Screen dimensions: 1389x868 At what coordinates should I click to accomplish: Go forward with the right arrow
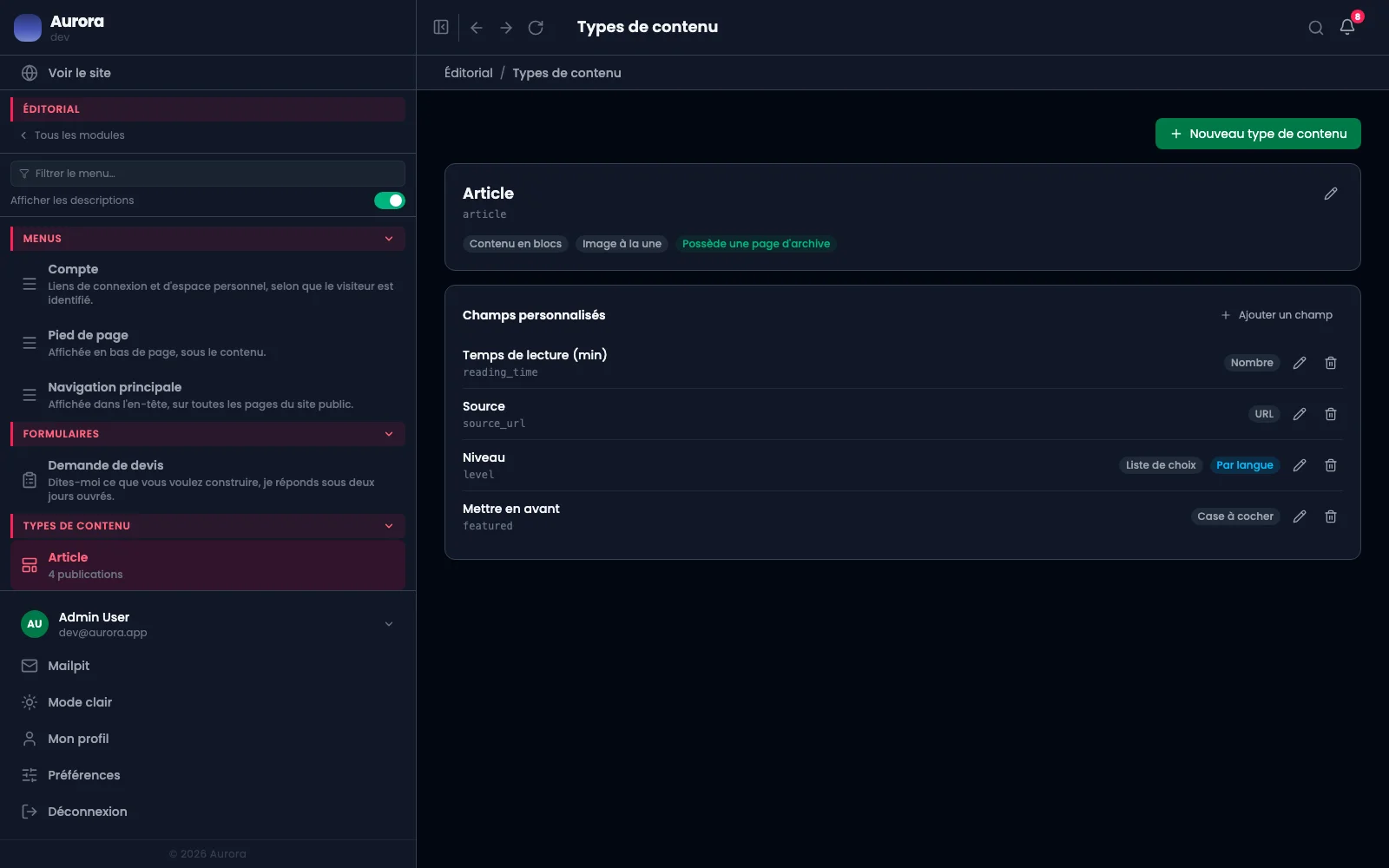(506, 28)
